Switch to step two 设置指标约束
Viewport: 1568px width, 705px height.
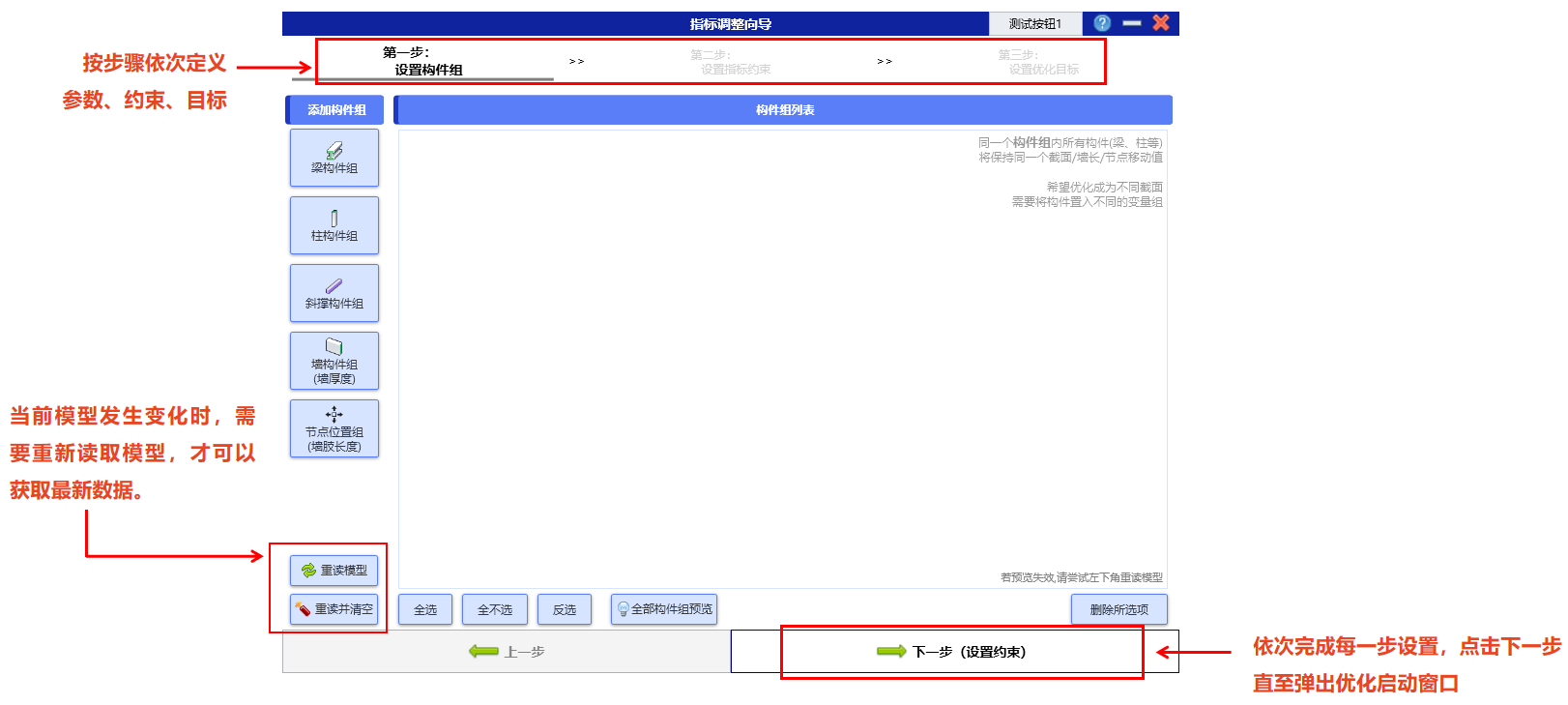click(x=730, y=62)
